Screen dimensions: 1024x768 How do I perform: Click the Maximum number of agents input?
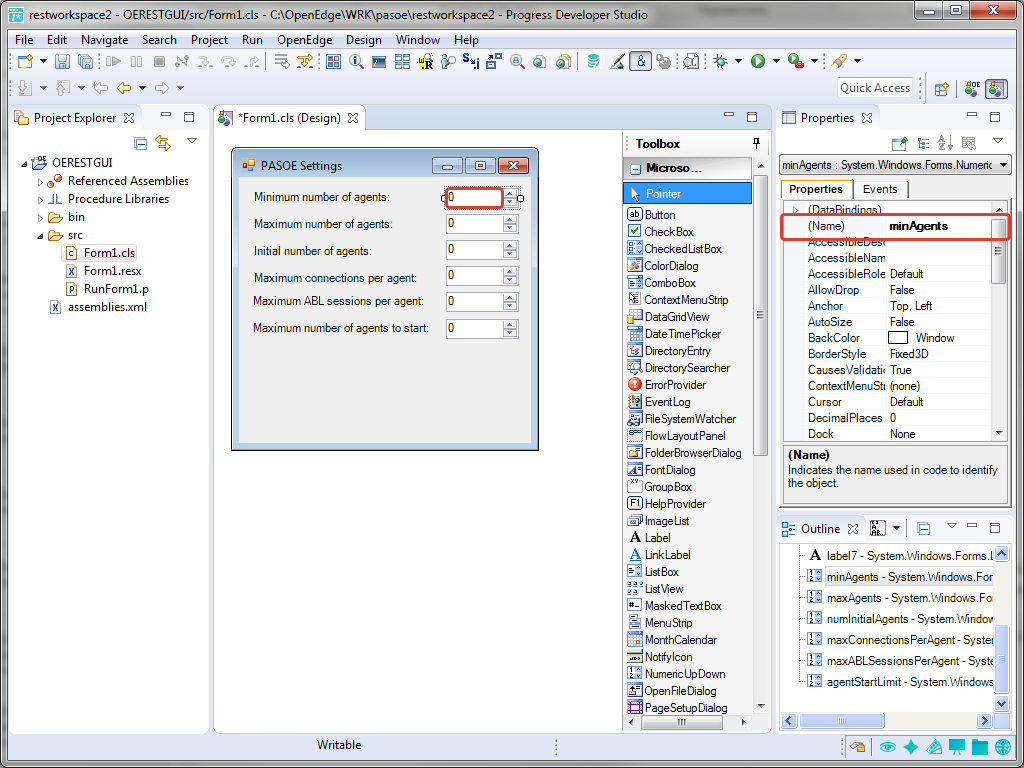pyautogui.click(x=474, y=223)
